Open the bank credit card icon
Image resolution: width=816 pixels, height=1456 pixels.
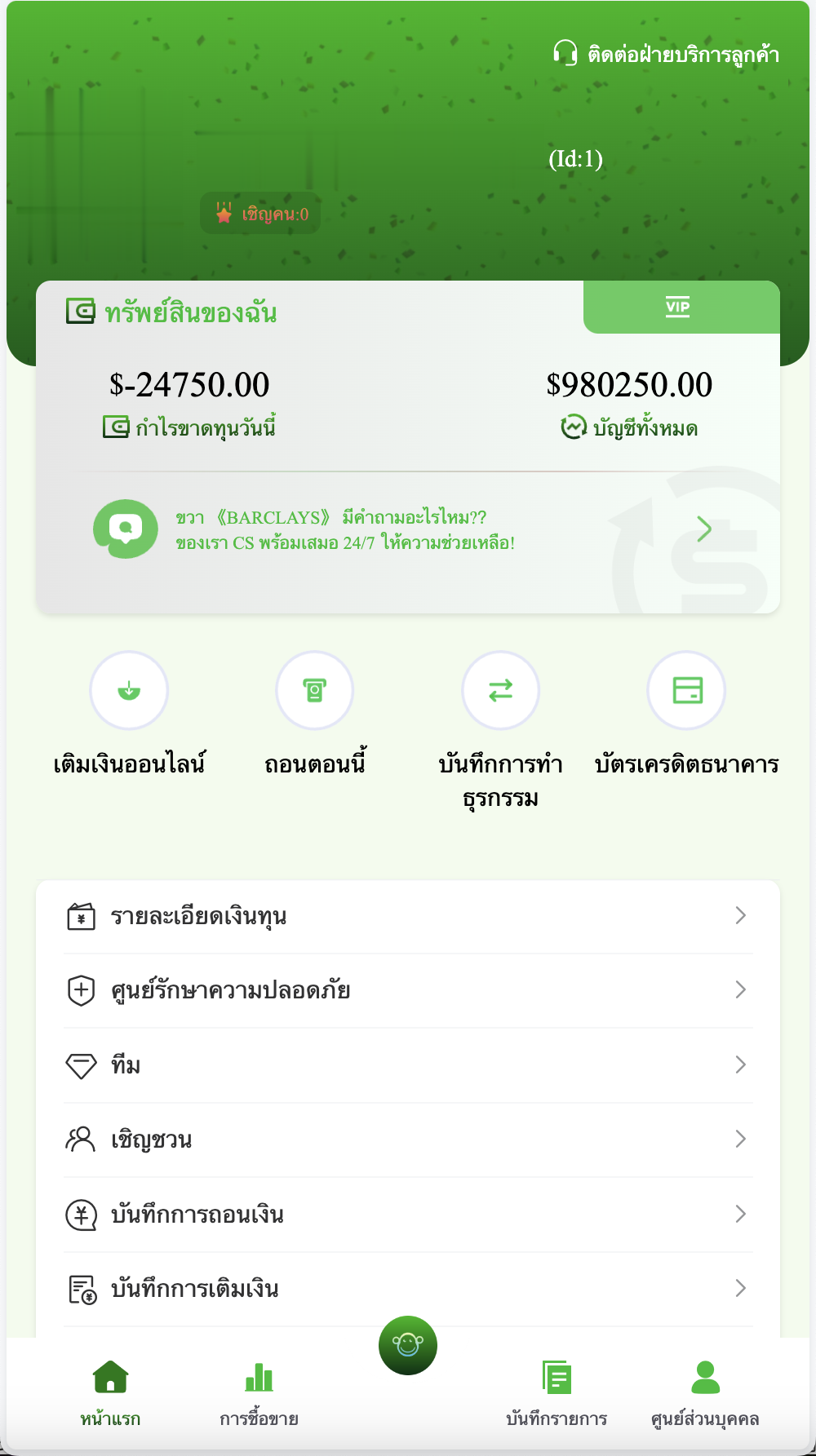(686, 690)
